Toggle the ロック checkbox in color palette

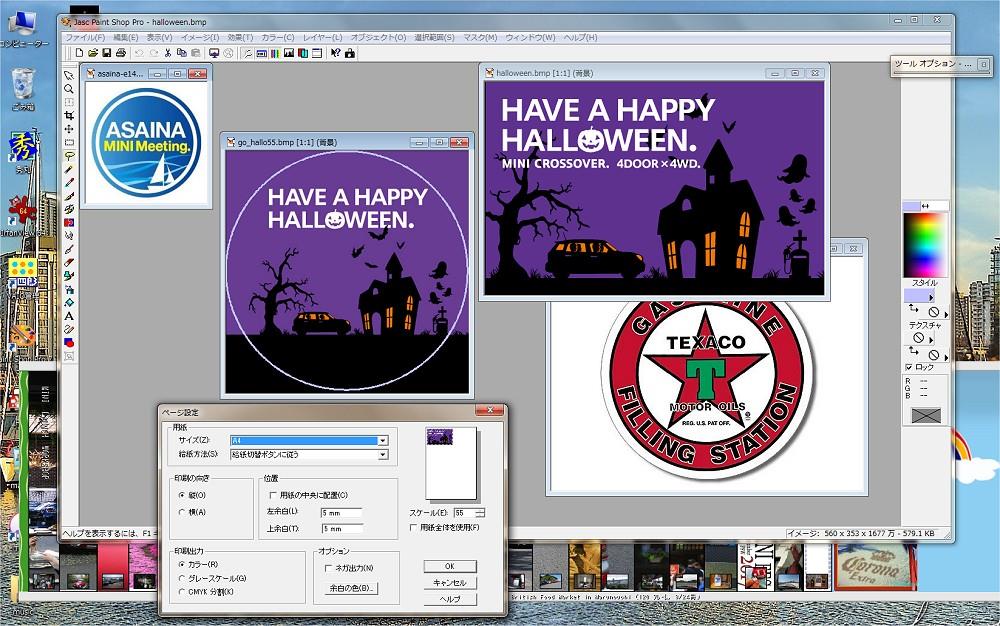coord(908,367)
